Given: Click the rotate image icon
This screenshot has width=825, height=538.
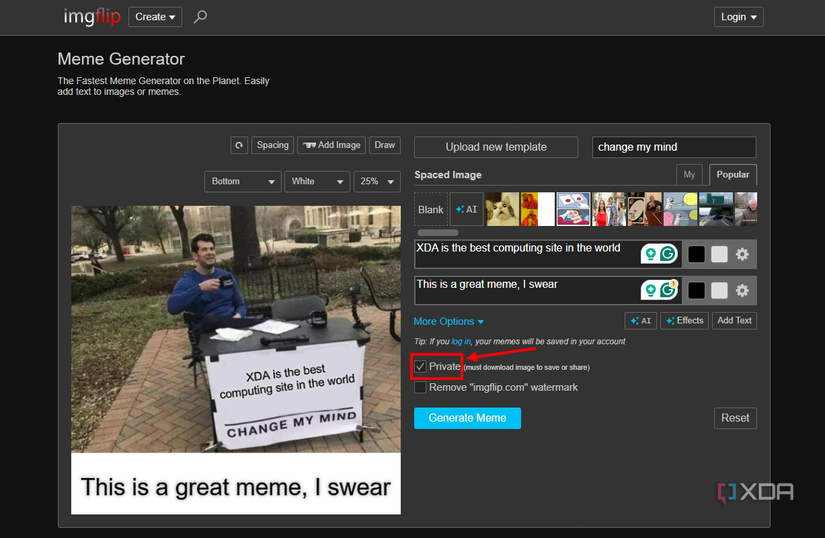Looking at the screenshot, I should pyautogui.click(x=239, y=145).
